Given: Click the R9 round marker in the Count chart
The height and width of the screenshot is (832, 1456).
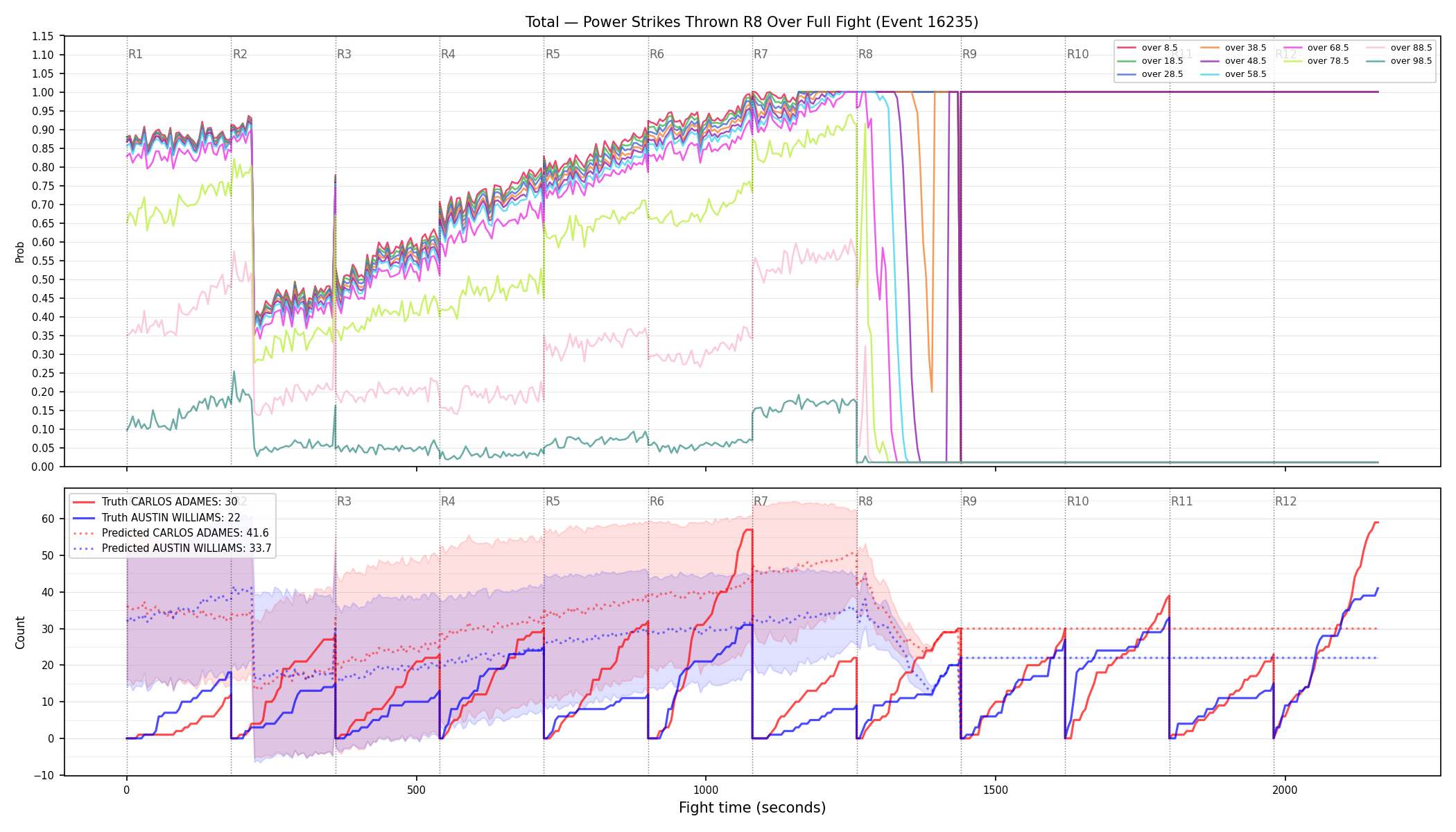Looking at the screenshot, I should coord(969,501).
